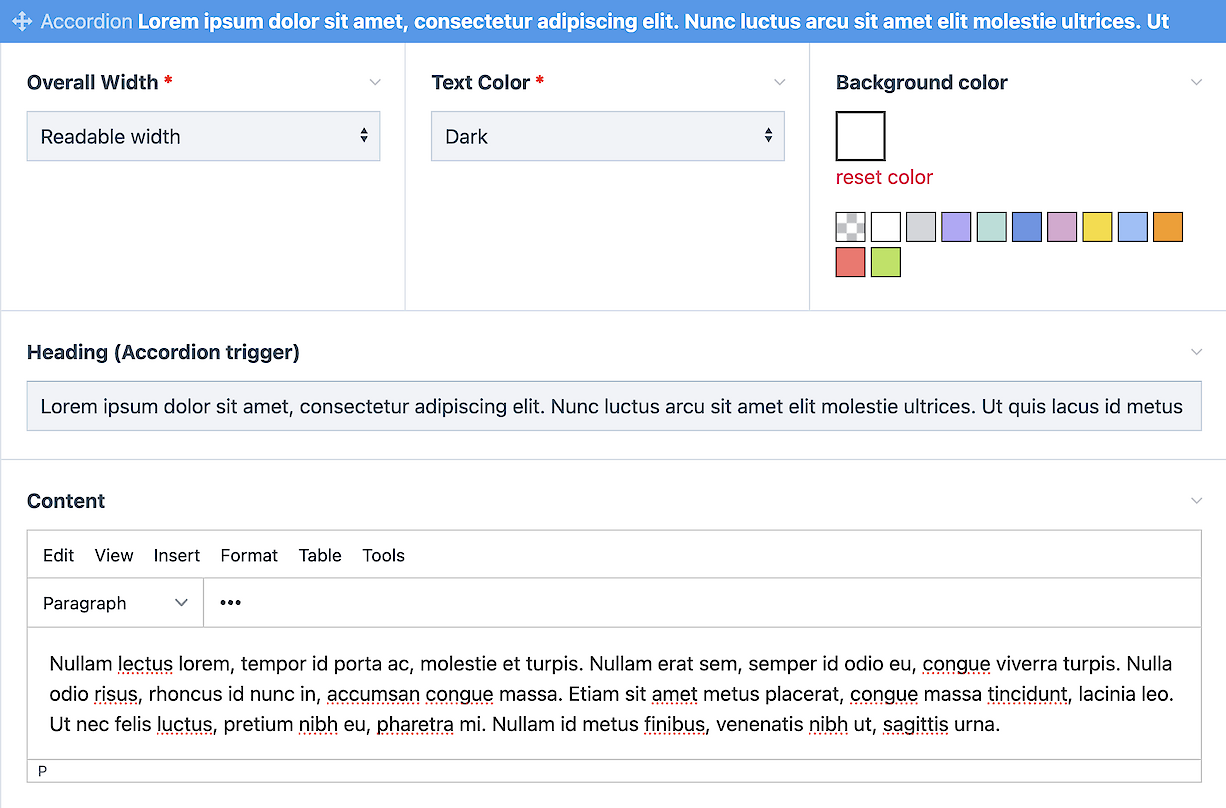Collapse the Text Color field chevron
Screen dimensions: 1226x808
coord(780,82)
